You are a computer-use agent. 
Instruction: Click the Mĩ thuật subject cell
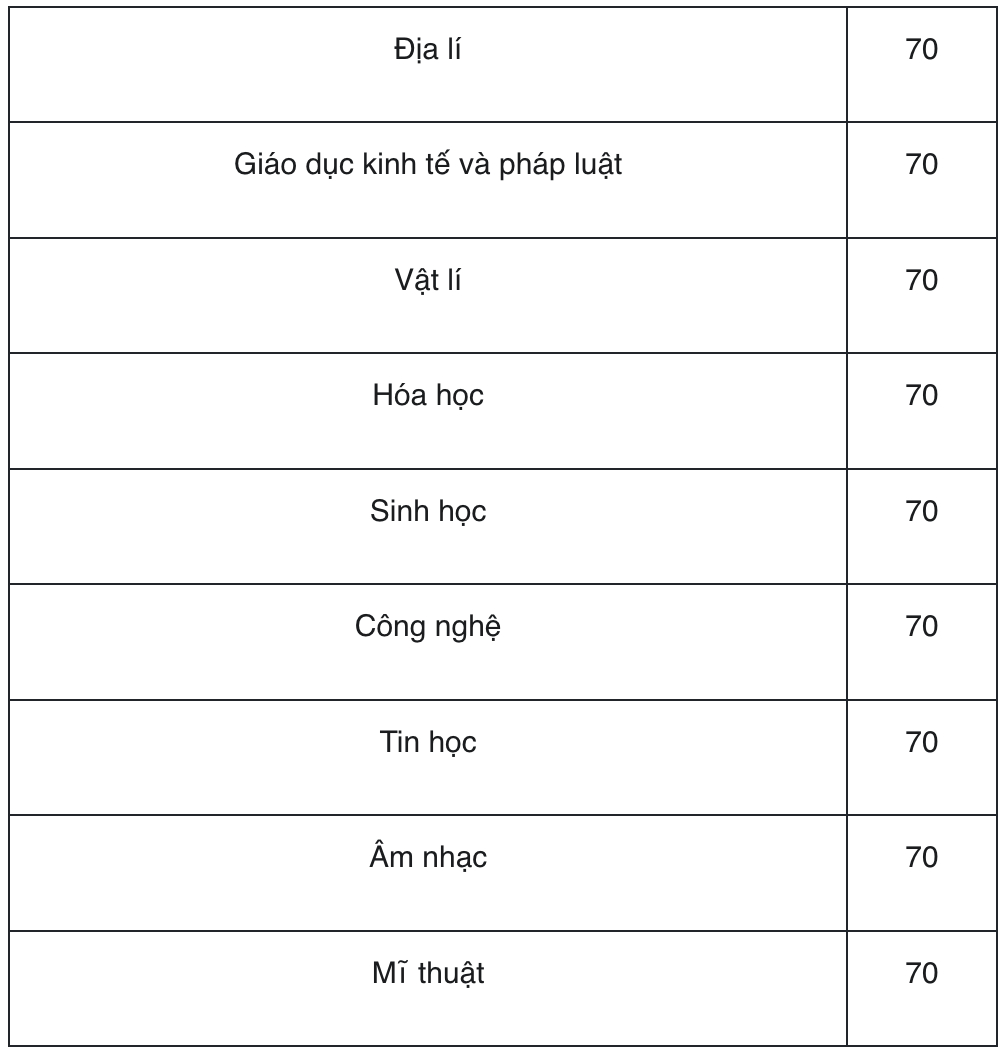point(428,988)
